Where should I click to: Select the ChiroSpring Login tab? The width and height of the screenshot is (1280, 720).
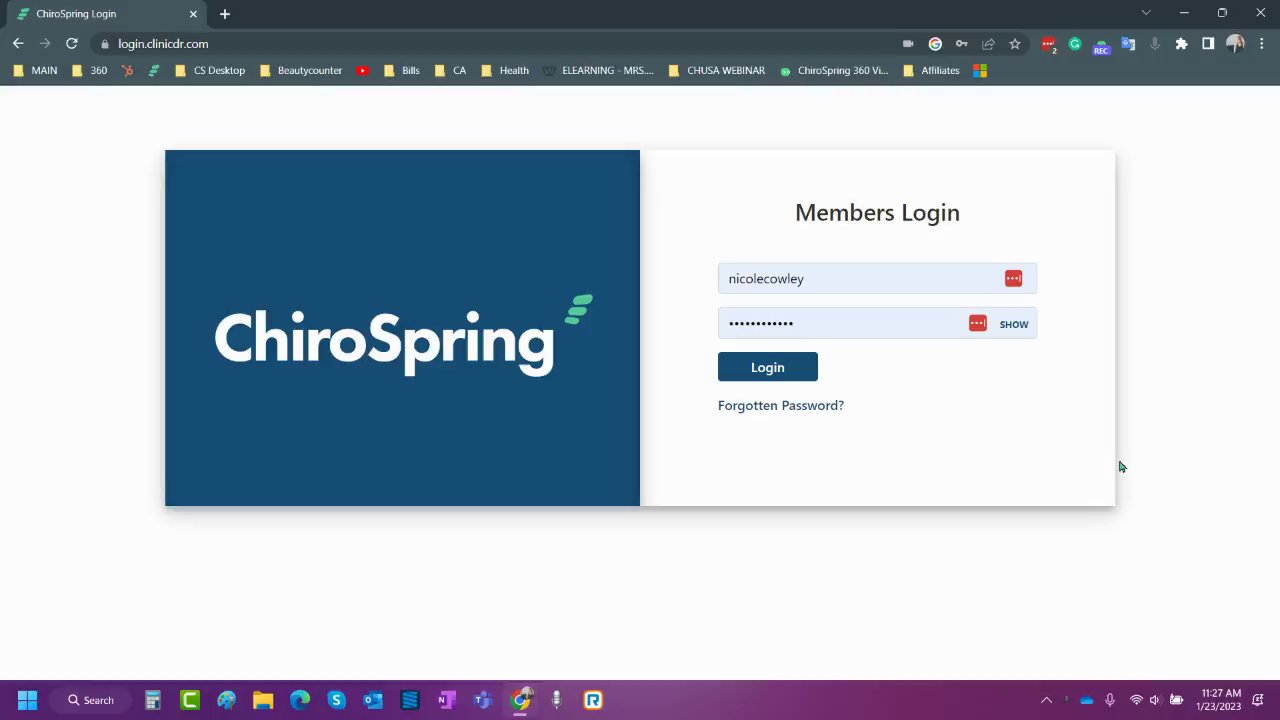pos(108,14)
